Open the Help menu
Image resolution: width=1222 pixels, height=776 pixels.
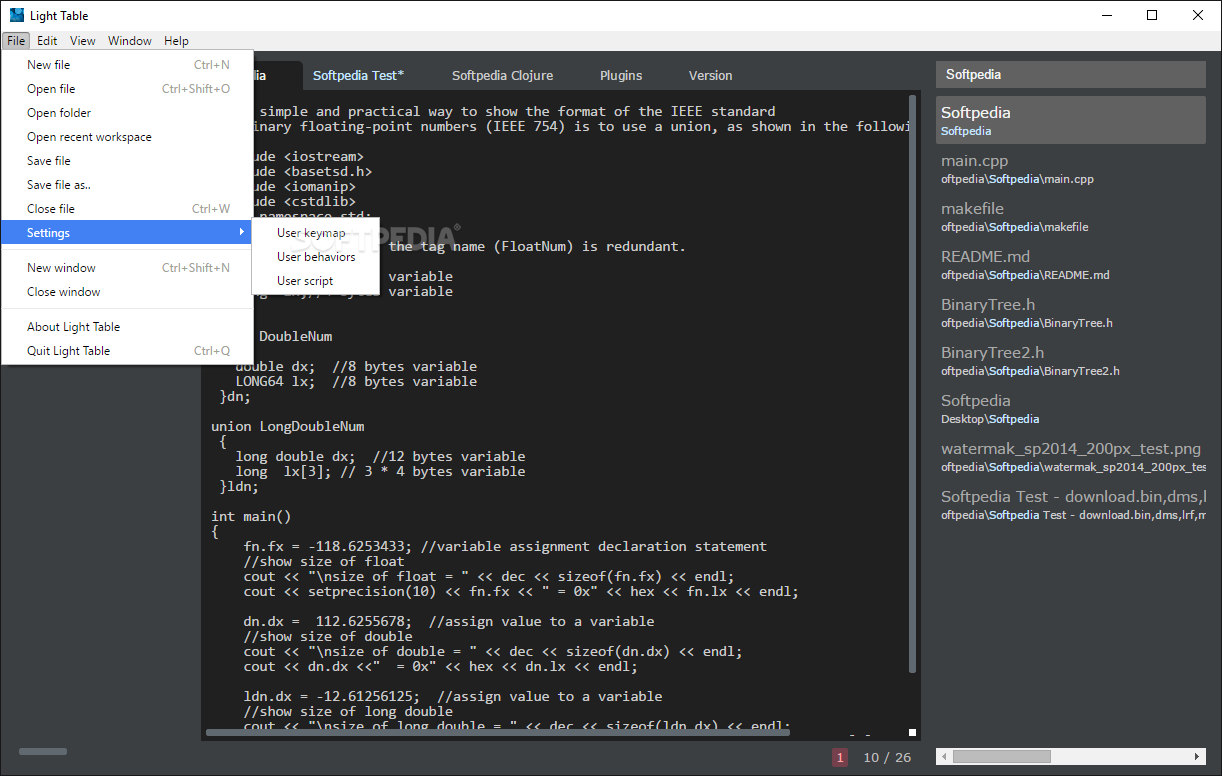176,41
